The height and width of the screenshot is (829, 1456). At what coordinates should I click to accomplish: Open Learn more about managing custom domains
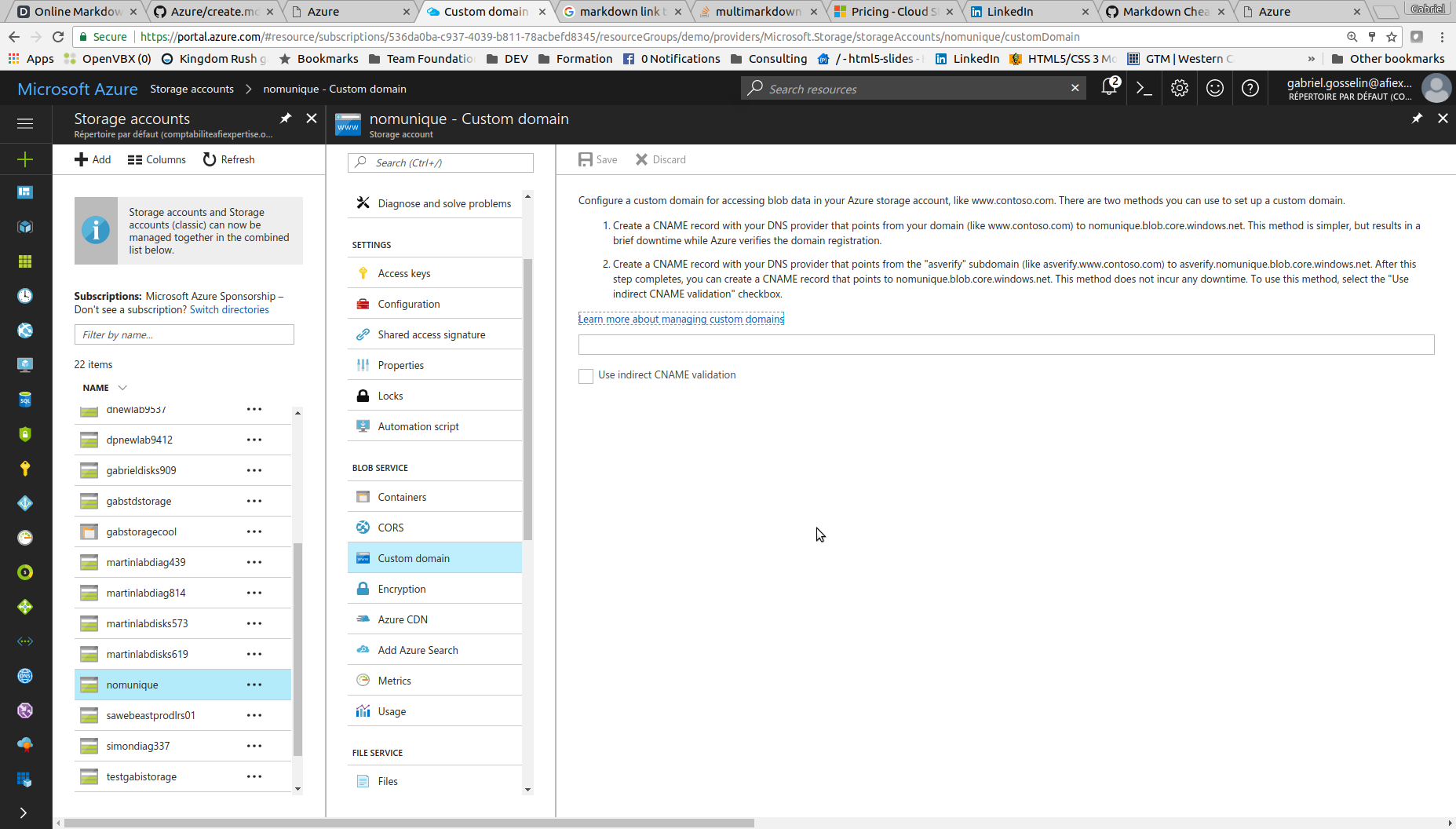tap(681, 319)
